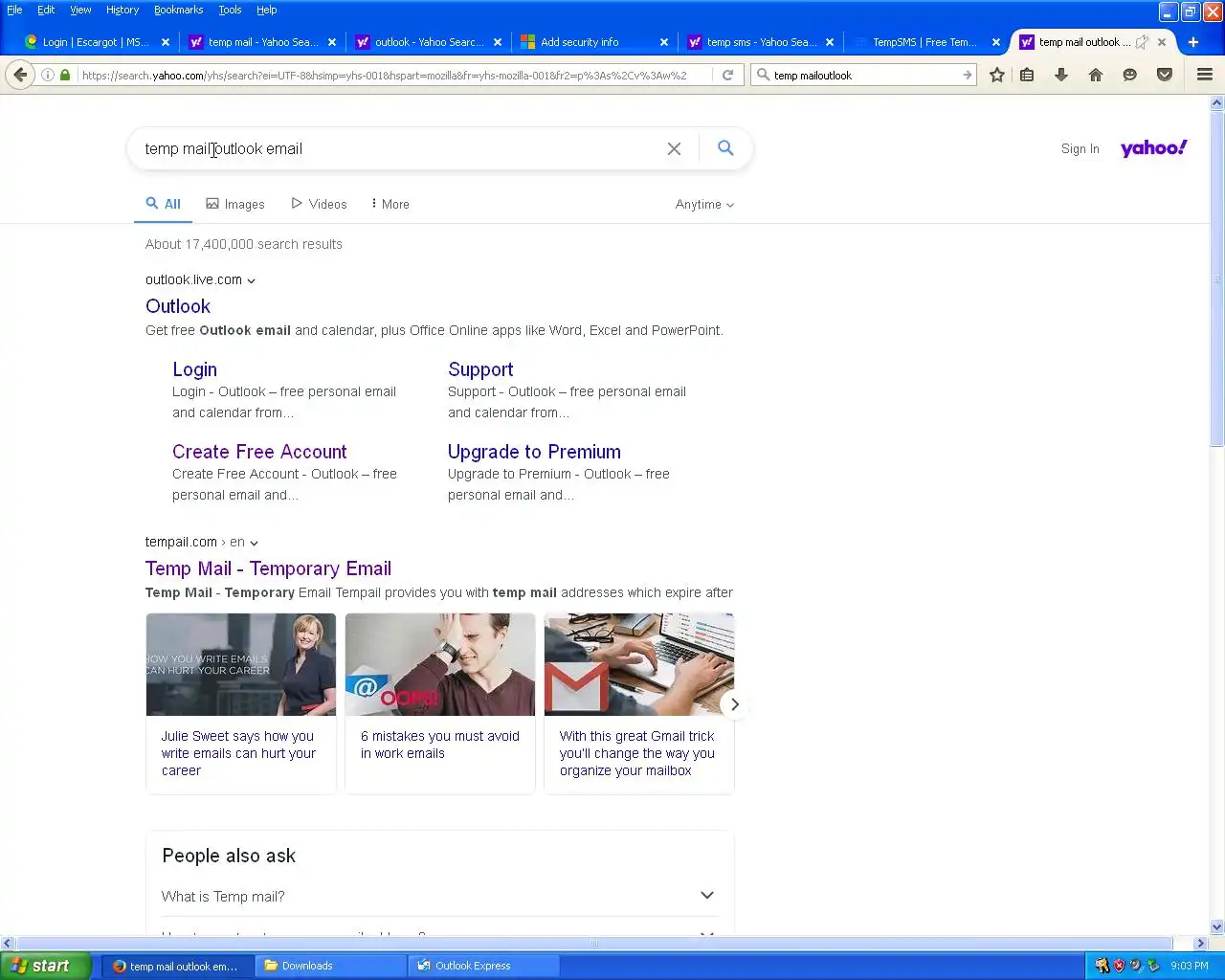Screen dimensions: 1225x980
Task: Open the Bookmarks menu
Action: coord(178,10)
